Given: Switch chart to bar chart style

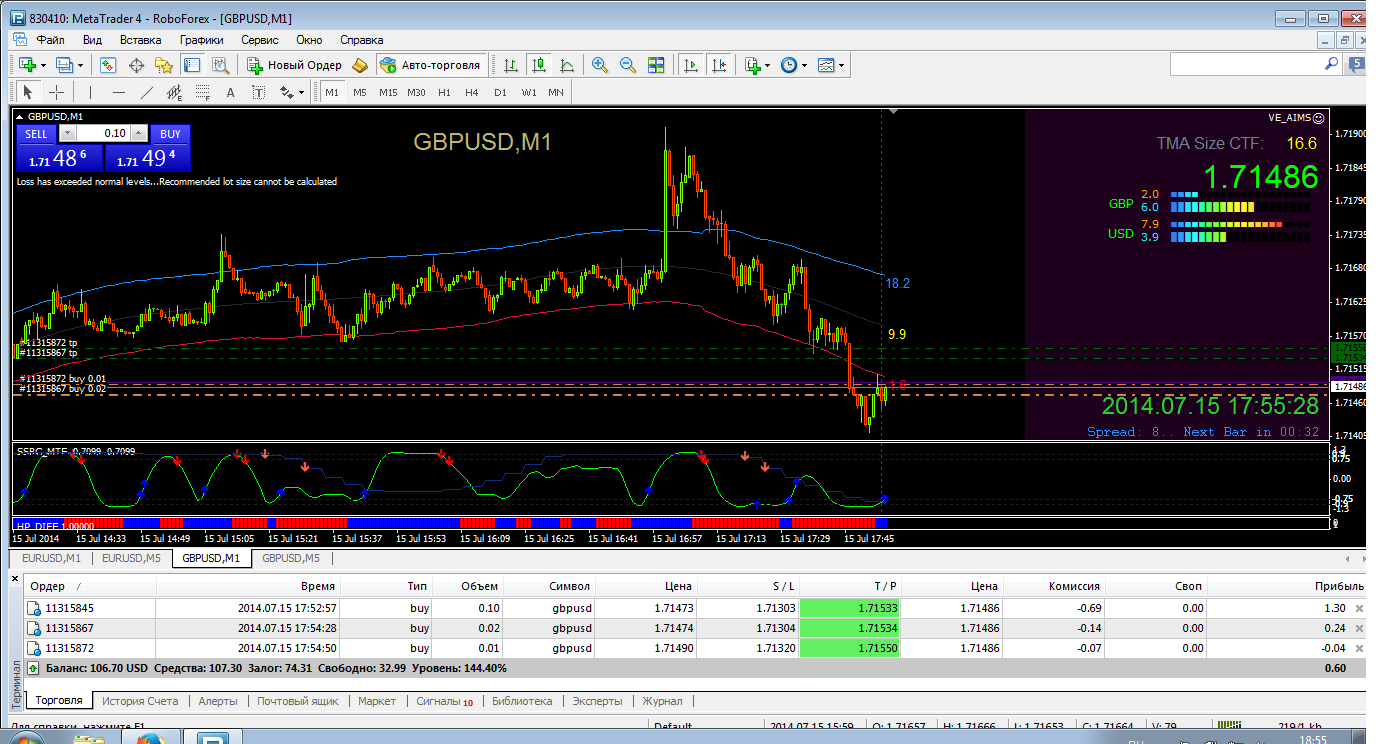Looking at the screenshot, I should 511,65.
